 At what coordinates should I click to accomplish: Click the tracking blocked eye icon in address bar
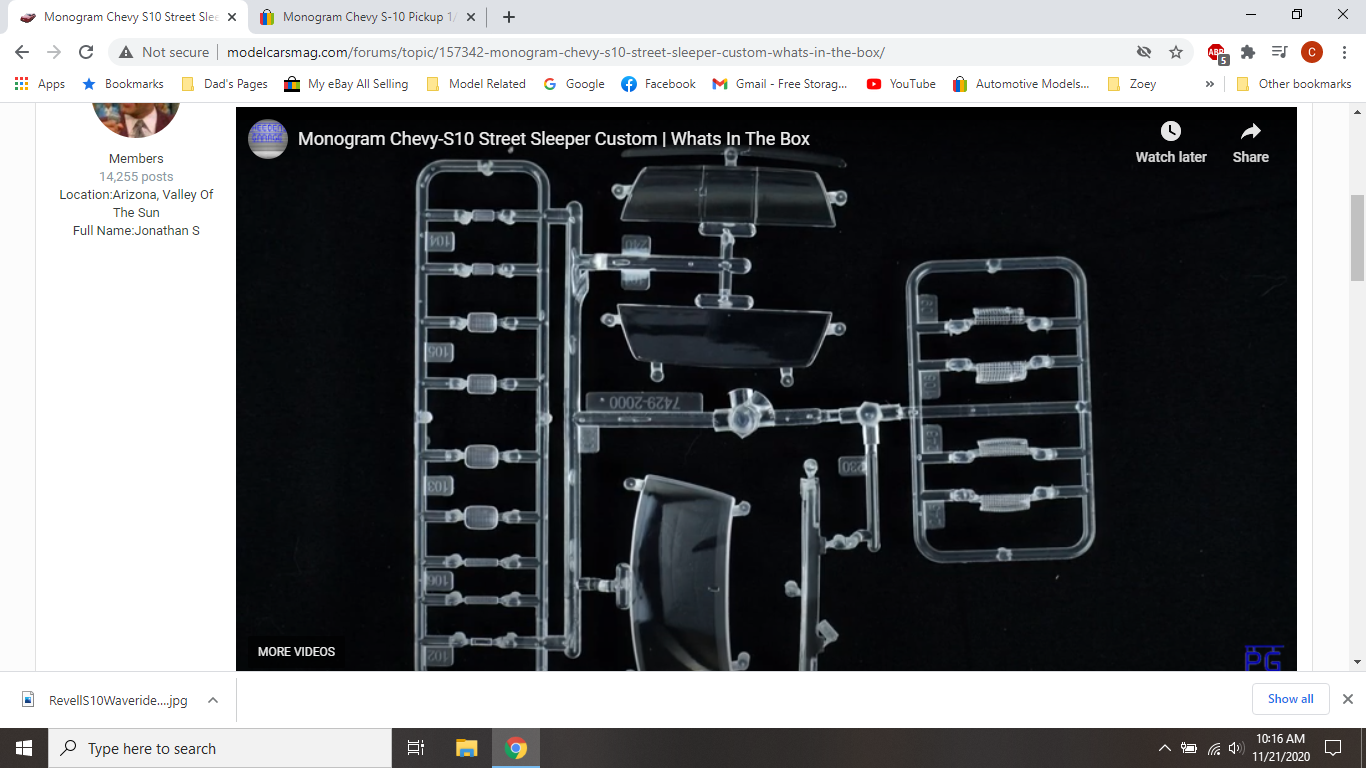coord(1144,52)
